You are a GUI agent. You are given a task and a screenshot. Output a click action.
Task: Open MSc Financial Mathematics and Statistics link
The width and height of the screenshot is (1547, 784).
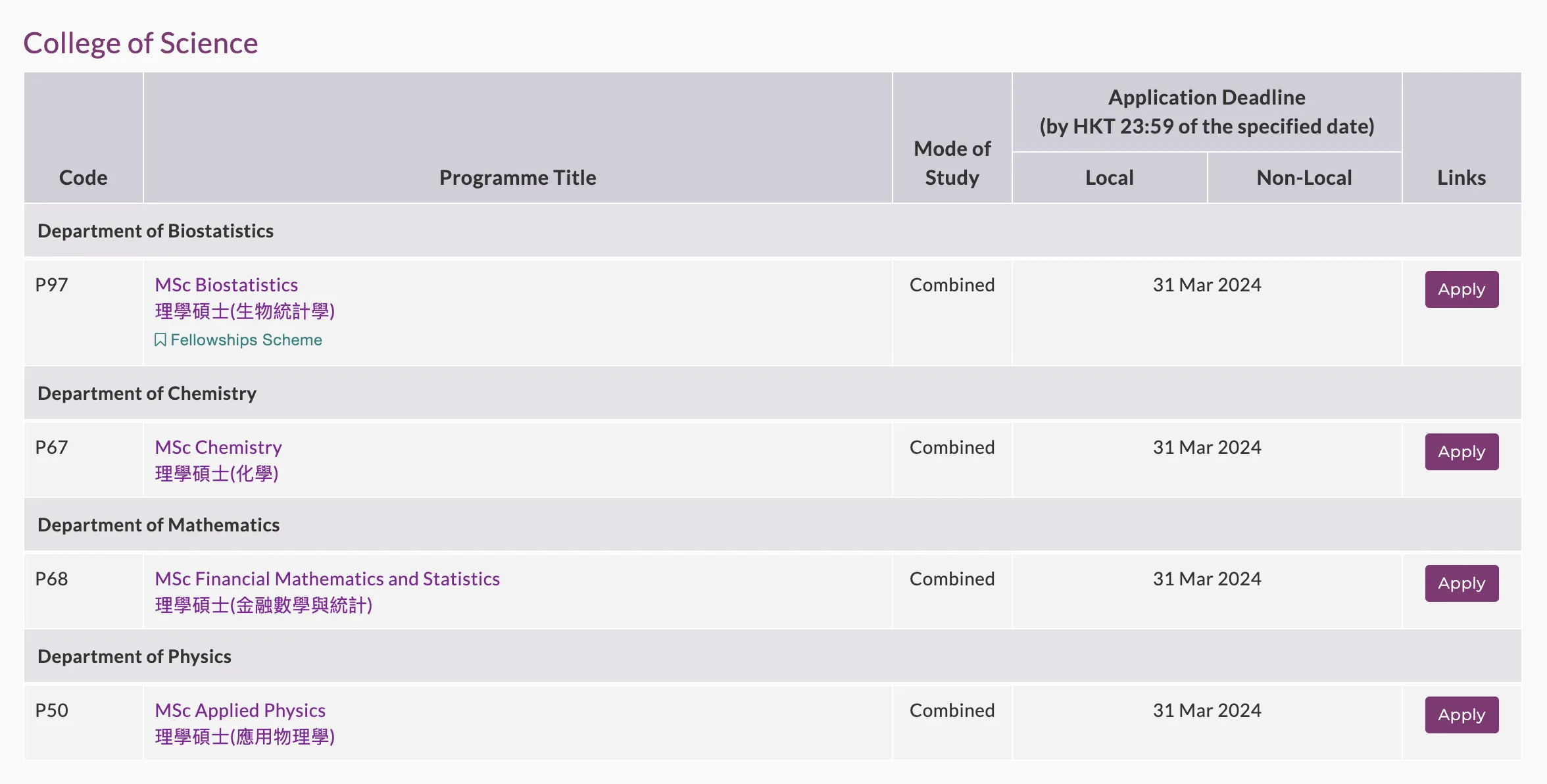point(327,579)
